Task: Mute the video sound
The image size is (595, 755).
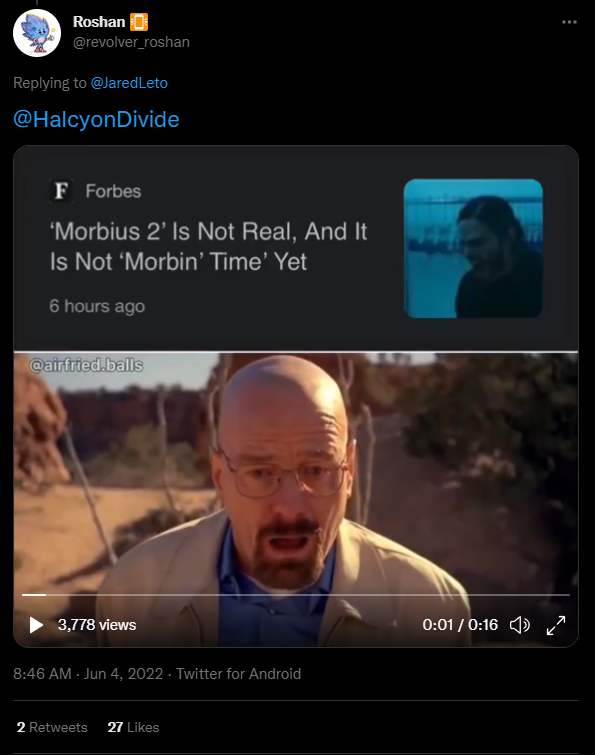Action: click(519, 625)
